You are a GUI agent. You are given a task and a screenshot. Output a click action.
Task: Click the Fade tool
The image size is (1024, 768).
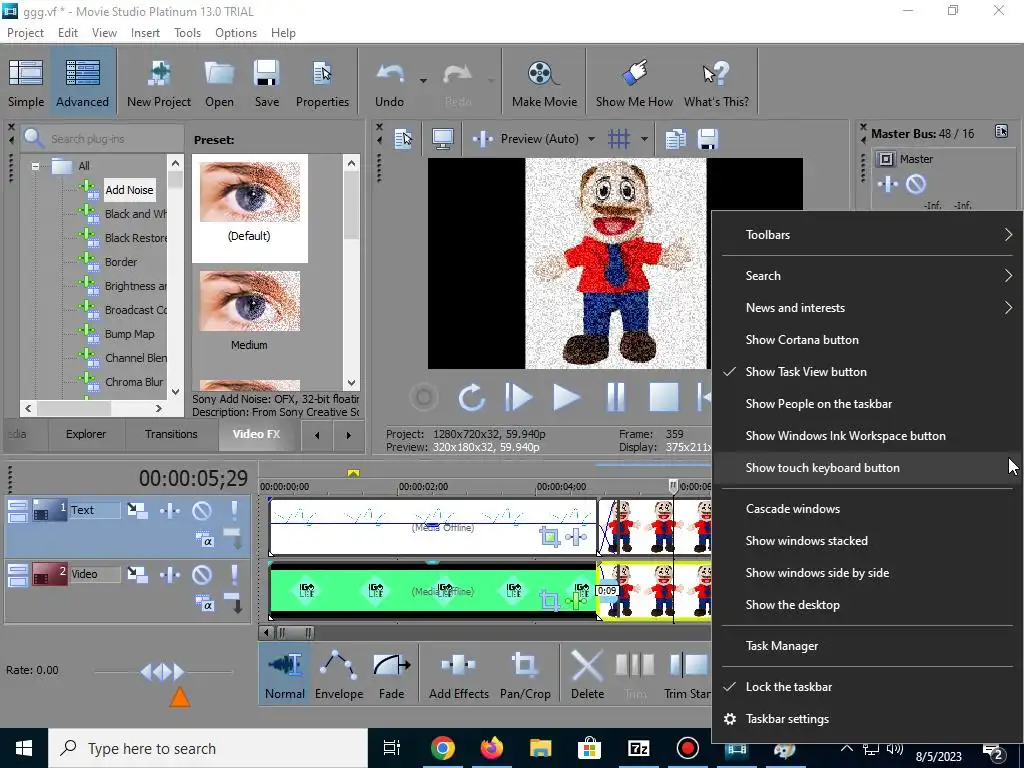[391, 675]
